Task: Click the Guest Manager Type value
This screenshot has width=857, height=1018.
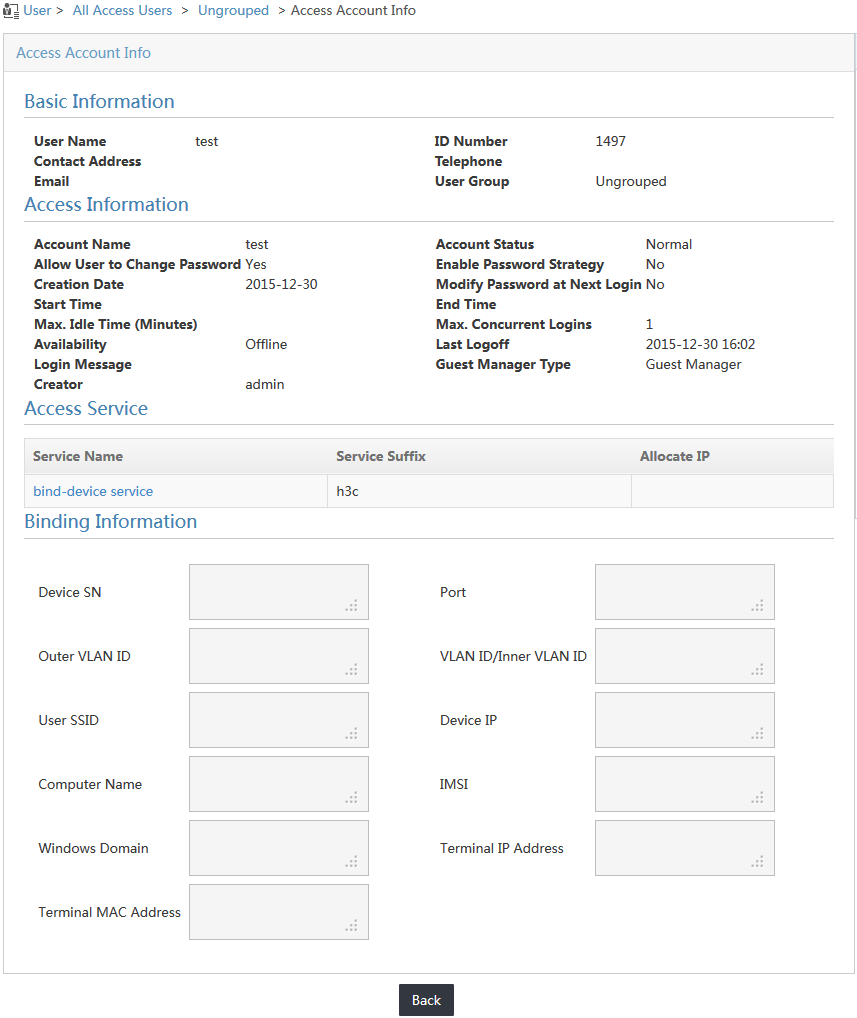Action: [693, 364]
